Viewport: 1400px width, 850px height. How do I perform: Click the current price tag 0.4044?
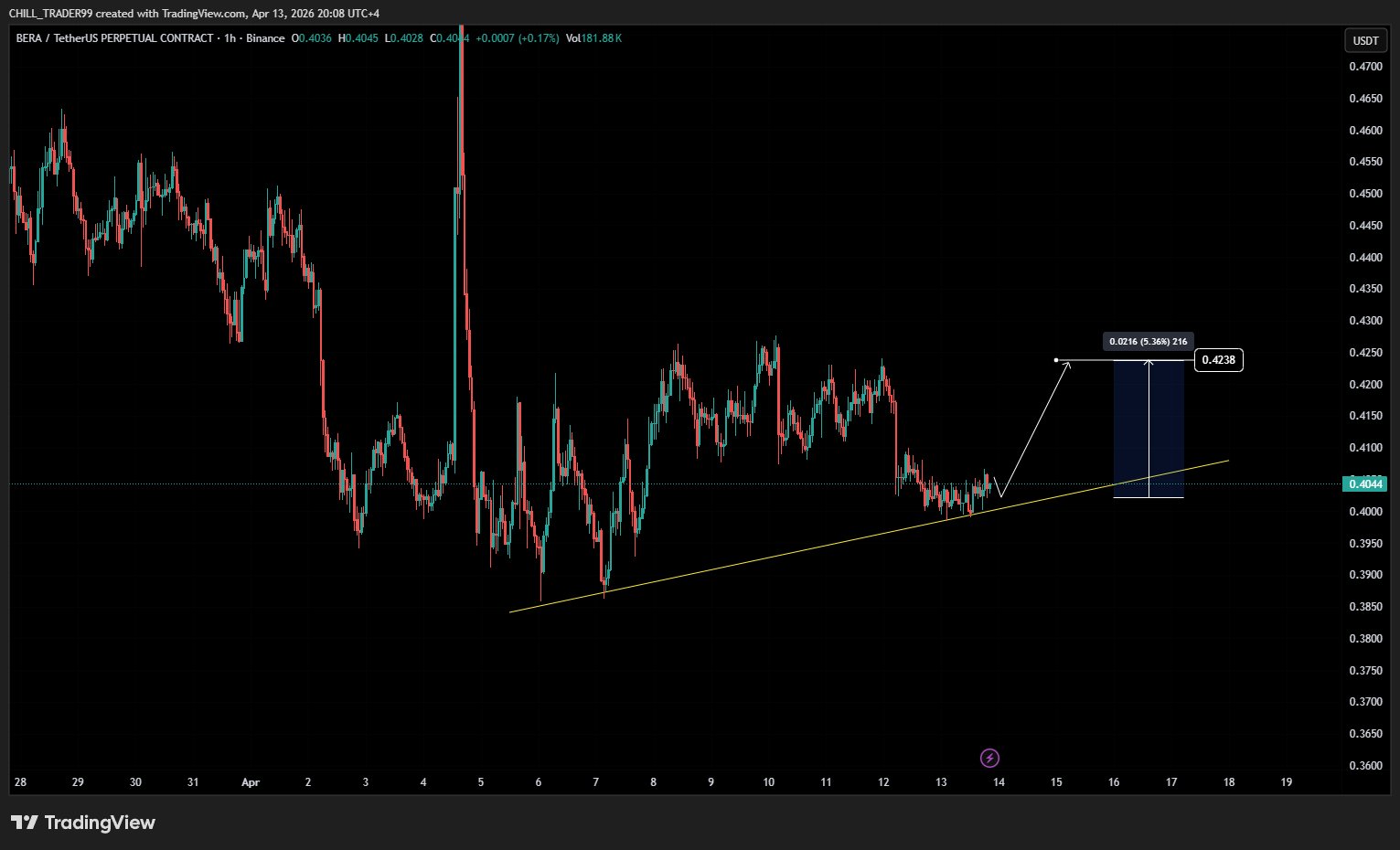coord(1363,483)
